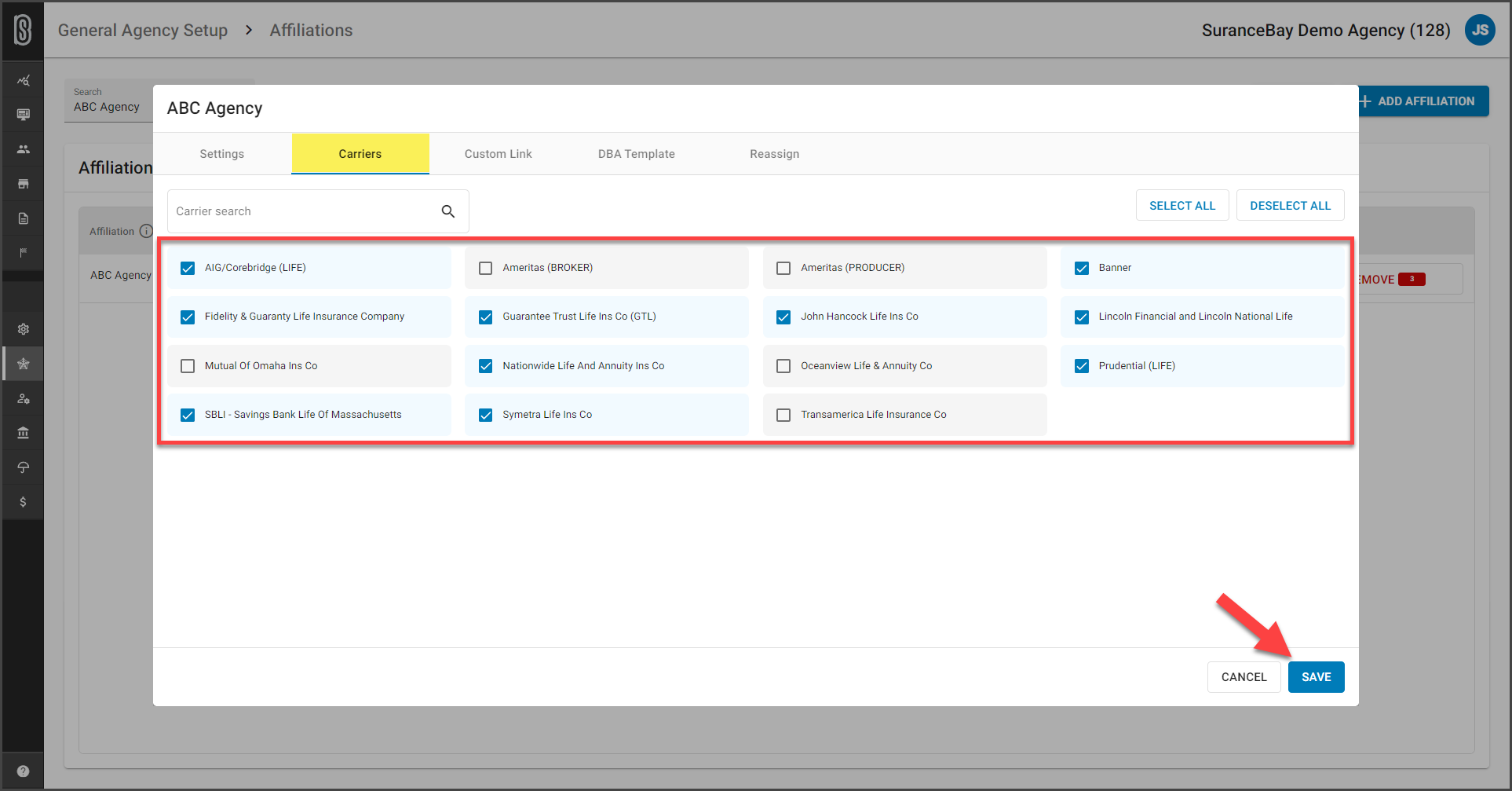Click the SuranceBay logo icon

(23, 31)
